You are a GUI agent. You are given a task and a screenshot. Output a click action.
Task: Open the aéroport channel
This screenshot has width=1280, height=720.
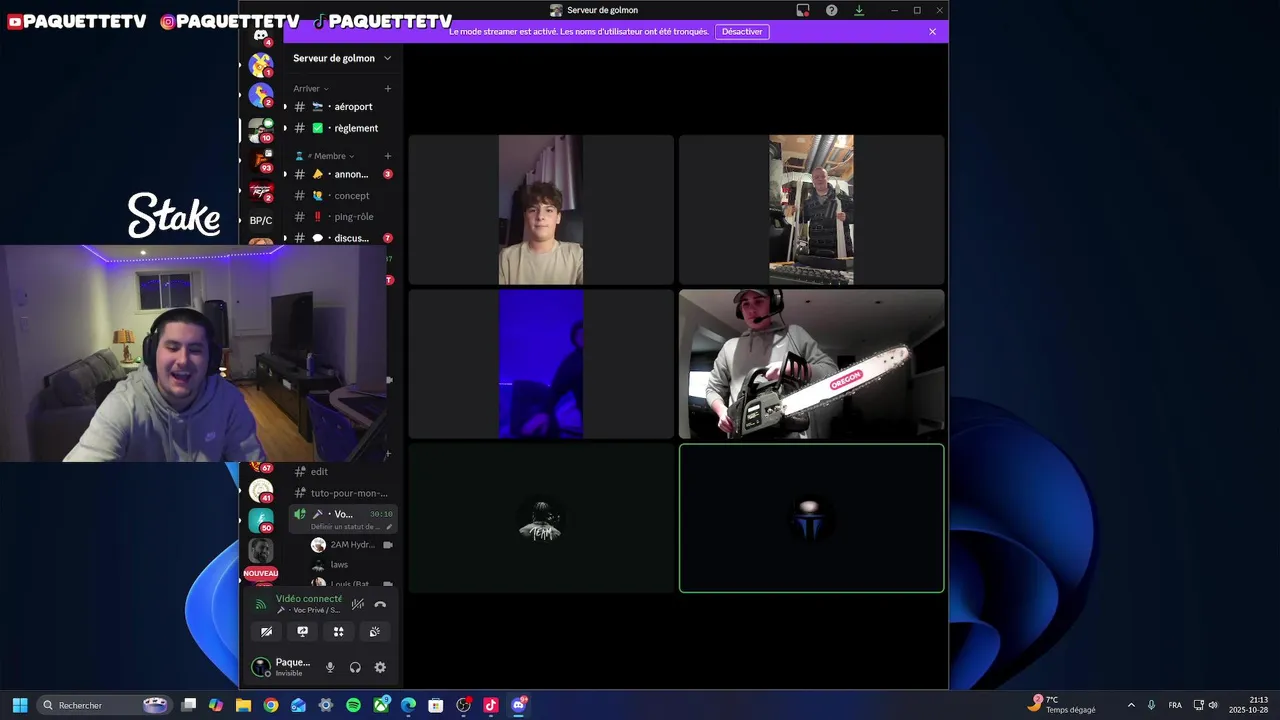(x=342, y=107)
